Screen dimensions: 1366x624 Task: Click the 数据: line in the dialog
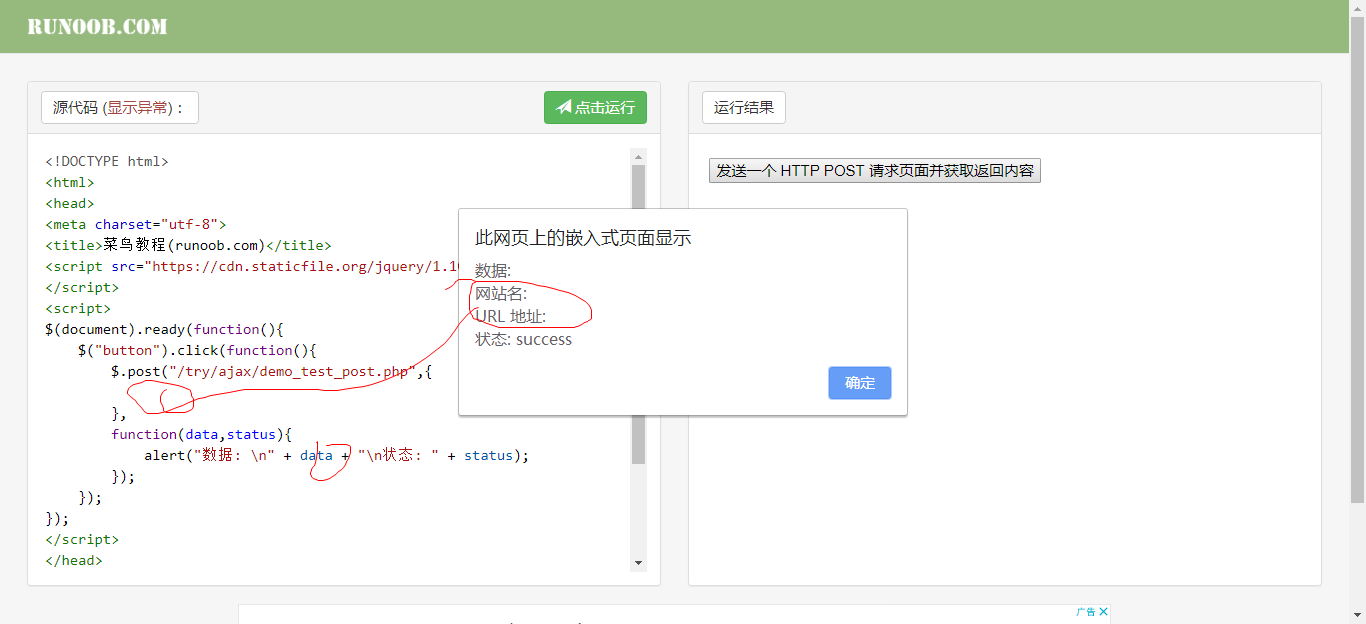tap(493, 270)
